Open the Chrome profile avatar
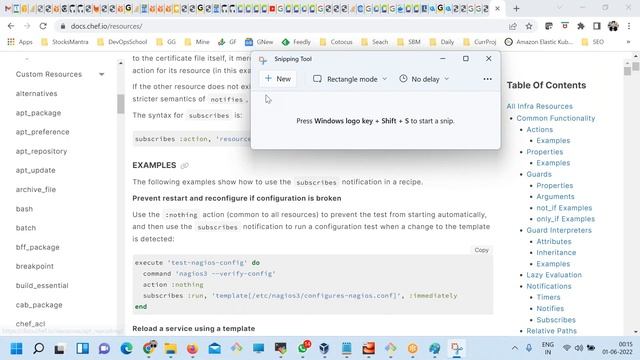The image size is (640, 360). [613, 26]
